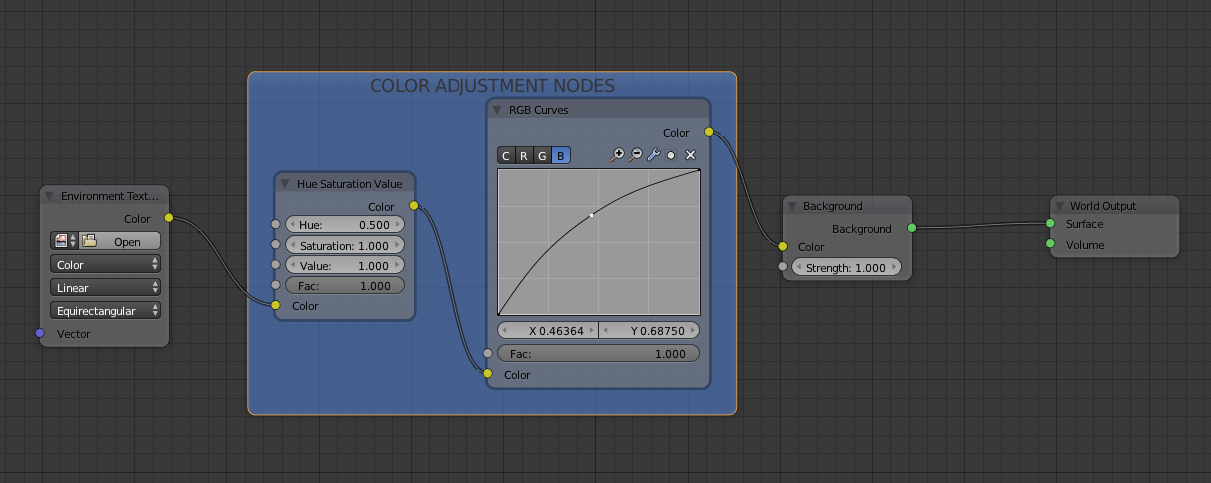Select the R red curve channel
1211x483 pixels.
coord(524,155)
